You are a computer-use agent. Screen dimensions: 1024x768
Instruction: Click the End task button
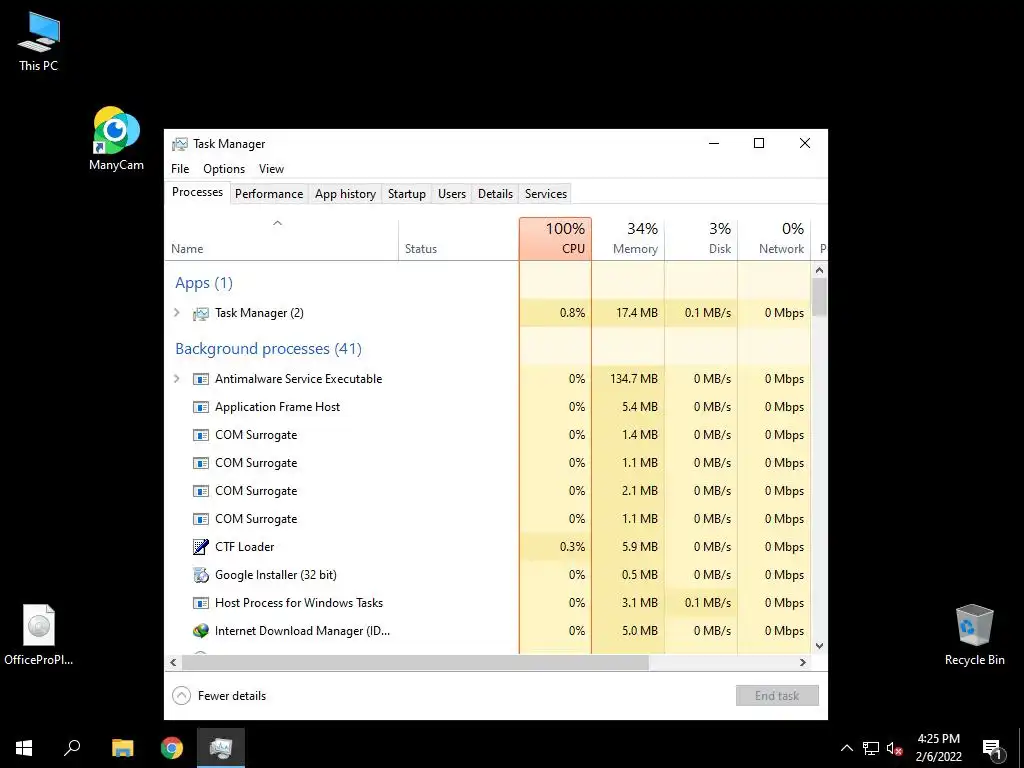[x=777, y=696]
